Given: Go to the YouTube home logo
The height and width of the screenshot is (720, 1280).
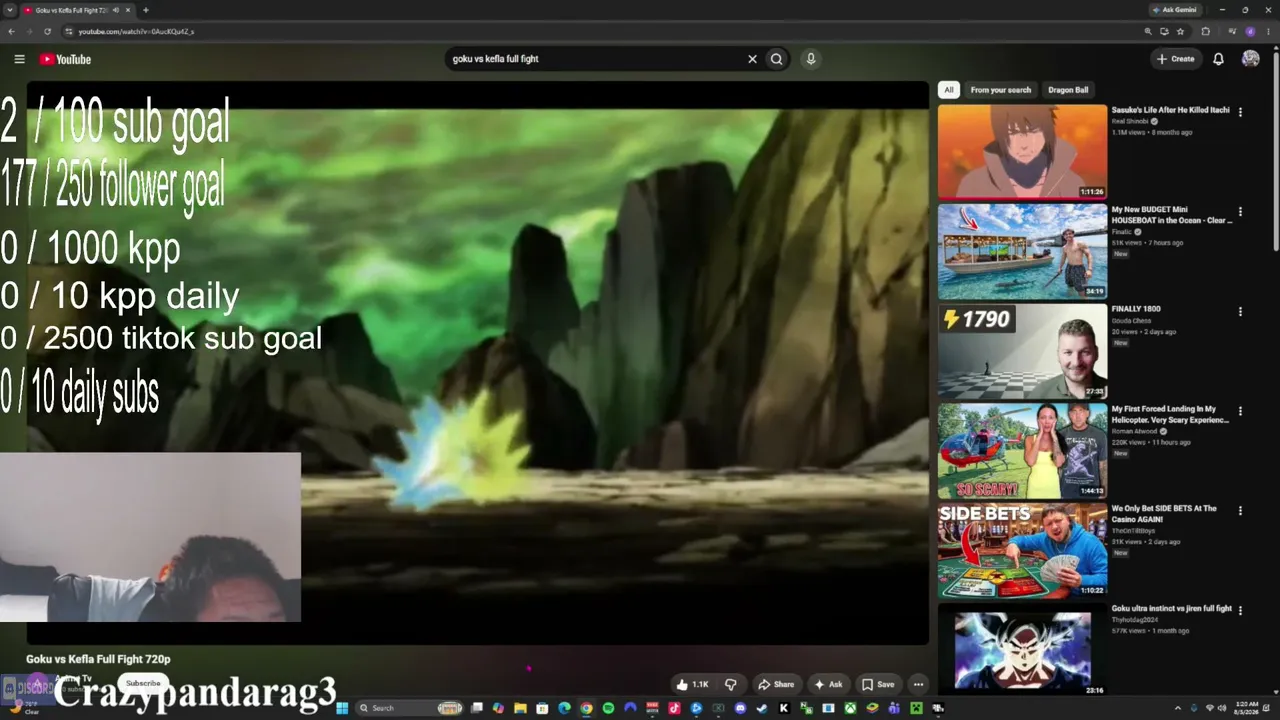Looking at the screenshot, I should tap(65, 59).
